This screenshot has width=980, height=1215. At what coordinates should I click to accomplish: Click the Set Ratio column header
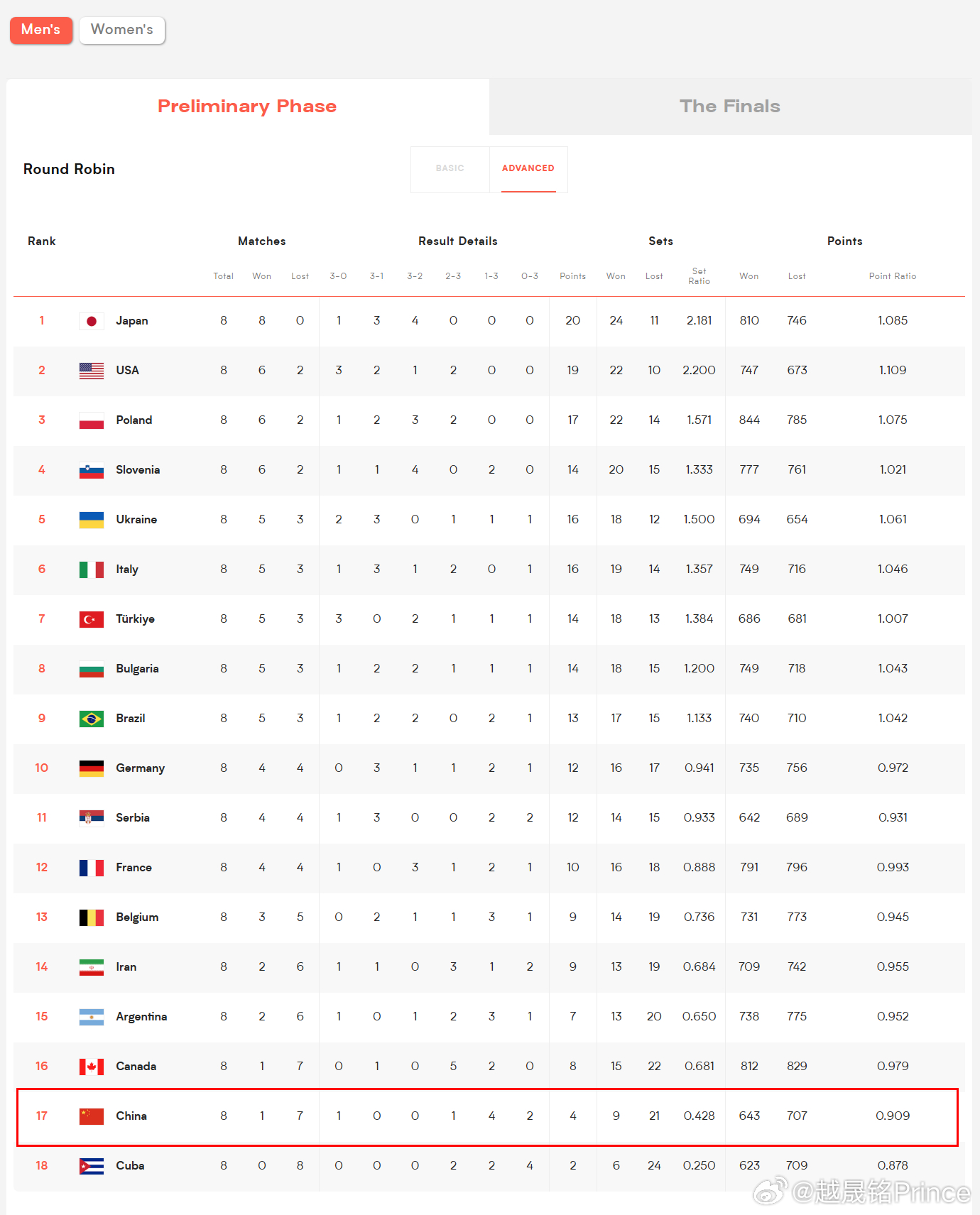(699, 276)
